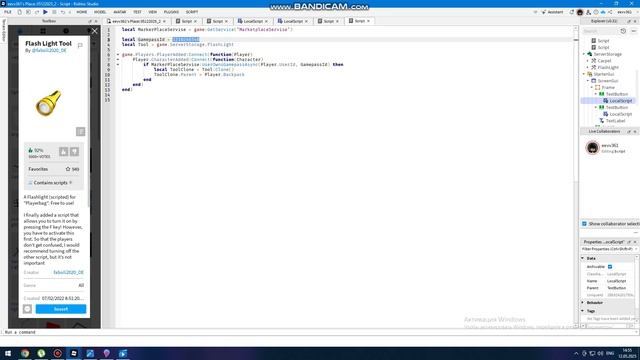Screen dimensions: 640x360
Task: Switch to the AVATAR ribbon tab
Action: pyautogui.click(x=120, y=12)
